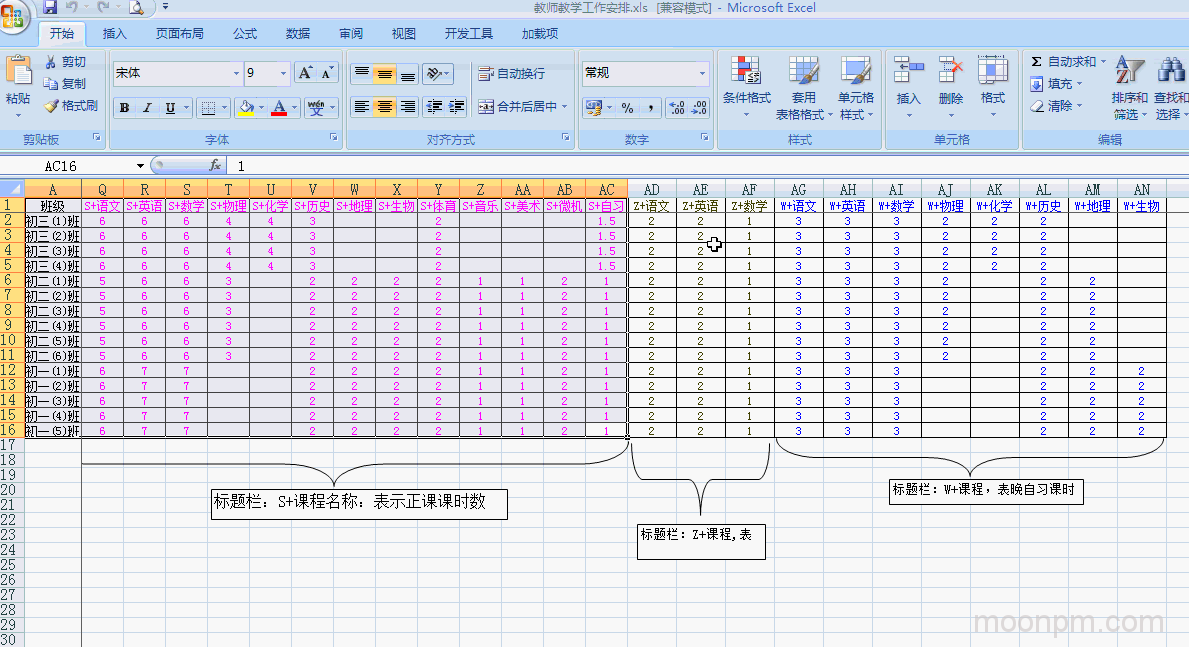
Task: Switch to the 公式 (Formulas) tab
Action: (x=245, y=34)
